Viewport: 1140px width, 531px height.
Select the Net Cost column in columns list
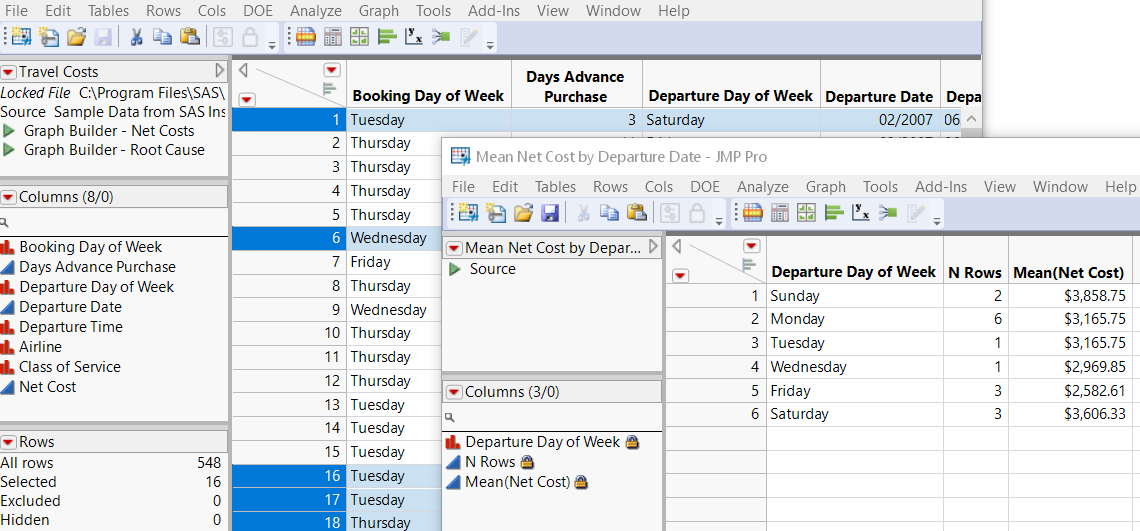(47, 387)
